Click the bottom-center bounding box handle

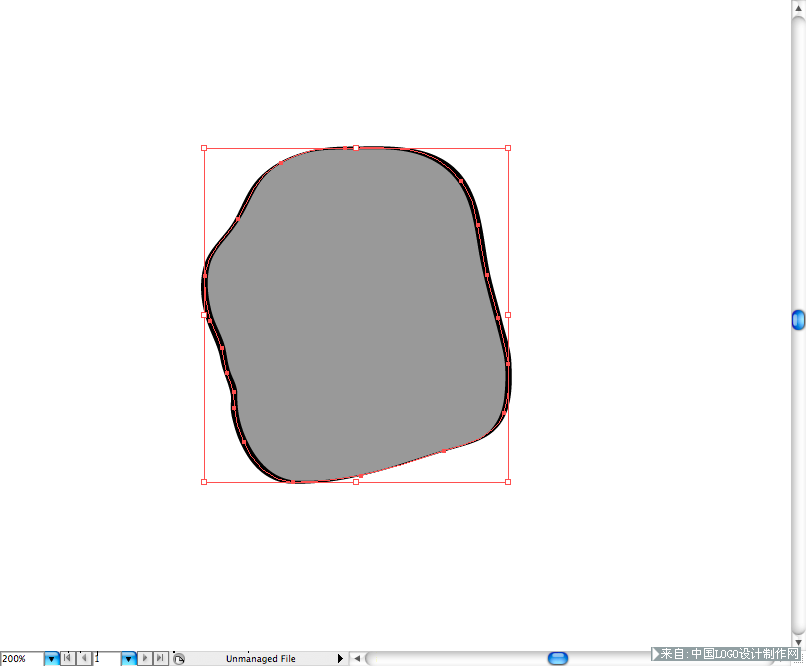coord(356,482)
